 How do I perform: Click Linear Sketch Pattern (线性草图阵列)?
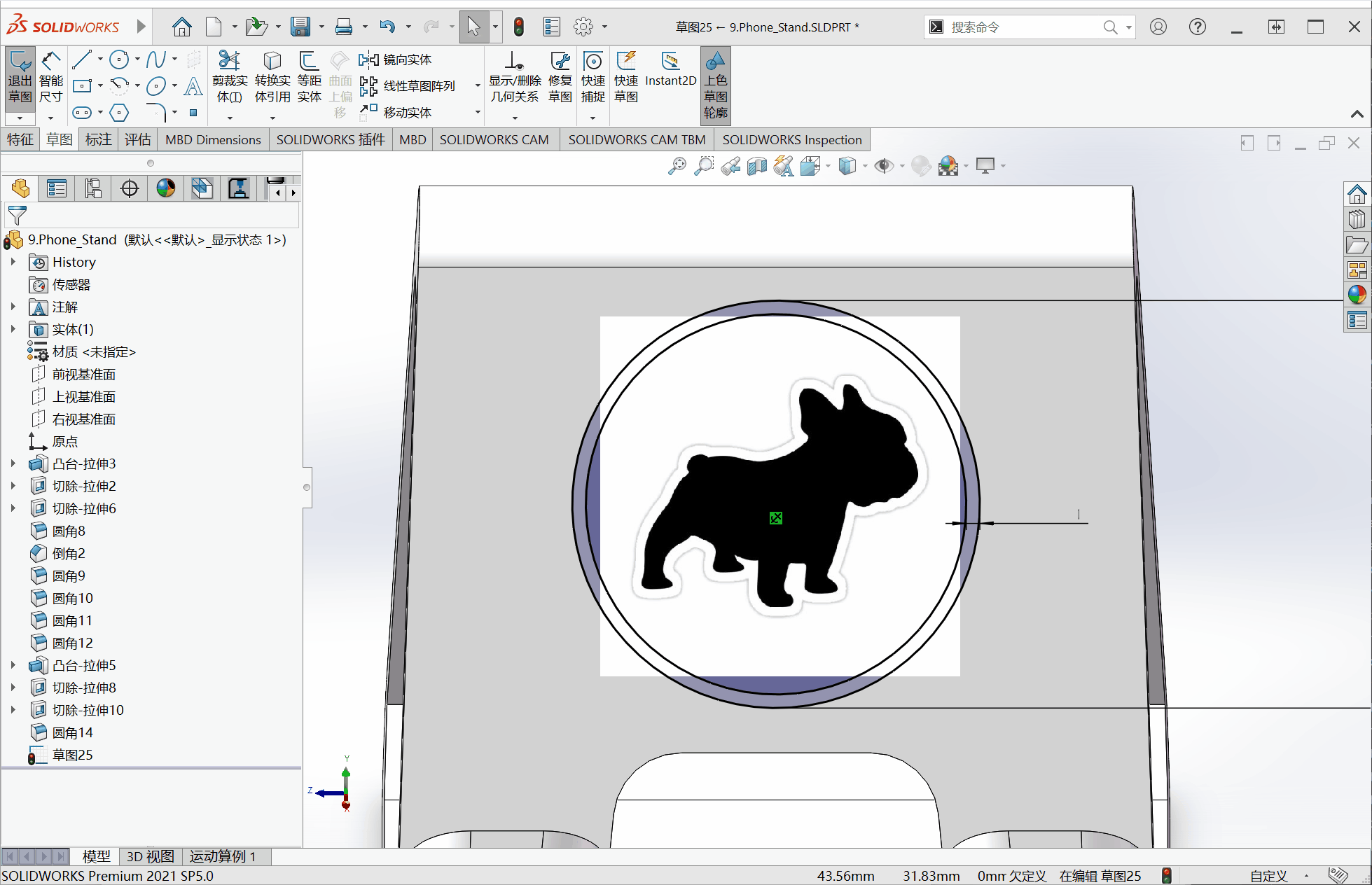click(407, 86)
